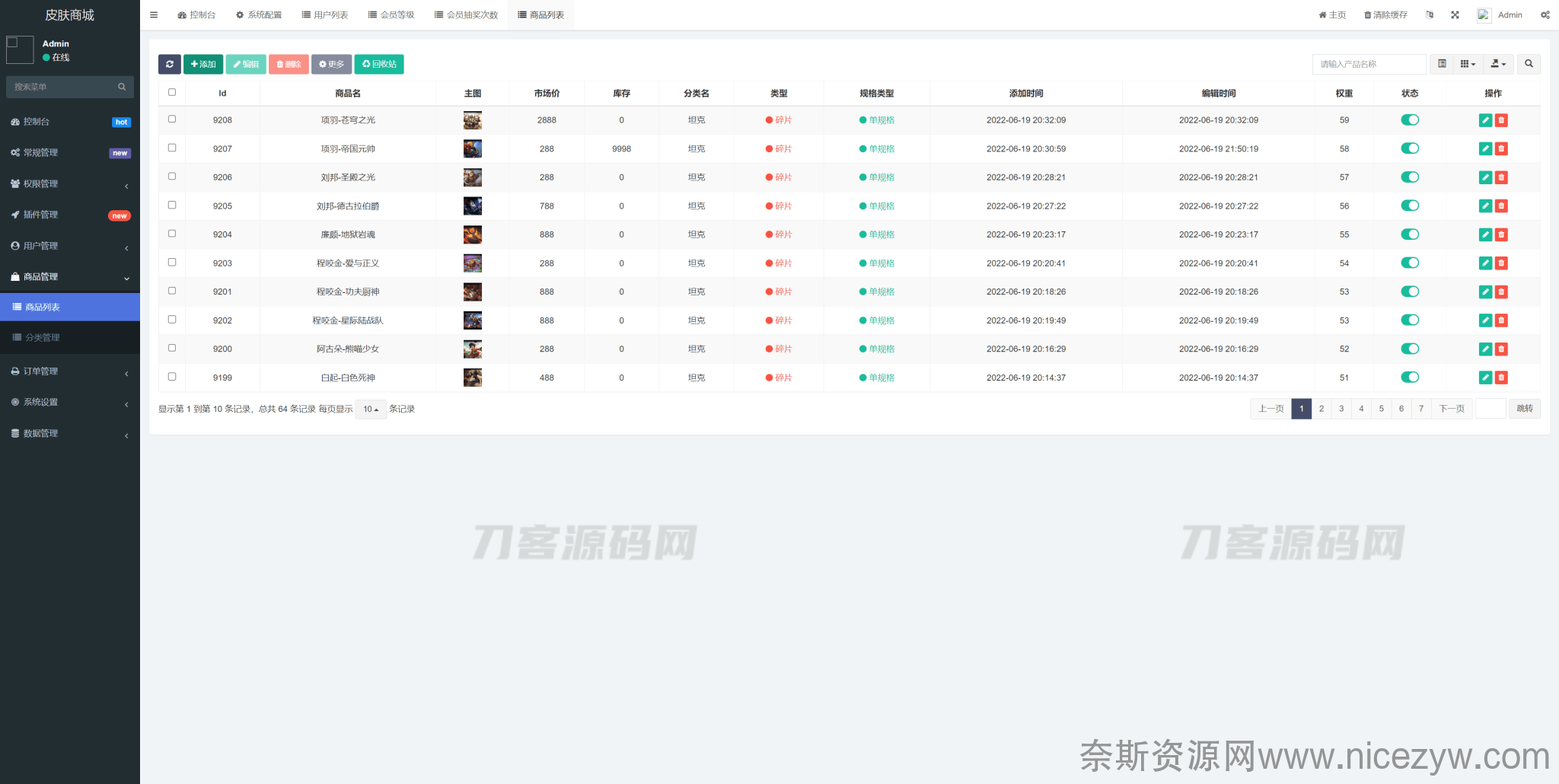Open the rows-per-page dropdown showing 10
This screenshot has height=784, width=1559.
[x=371, y=410]
